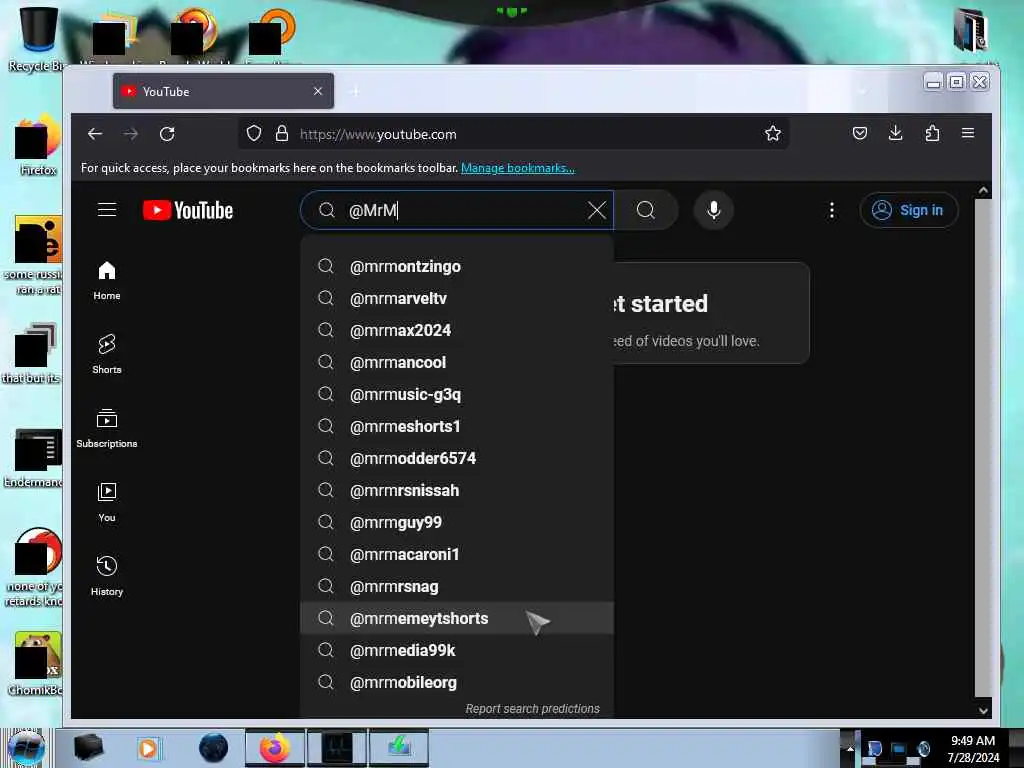Open History in the sidebar
The width and height of the screenshot is (1024, 768).
(107, 575)
